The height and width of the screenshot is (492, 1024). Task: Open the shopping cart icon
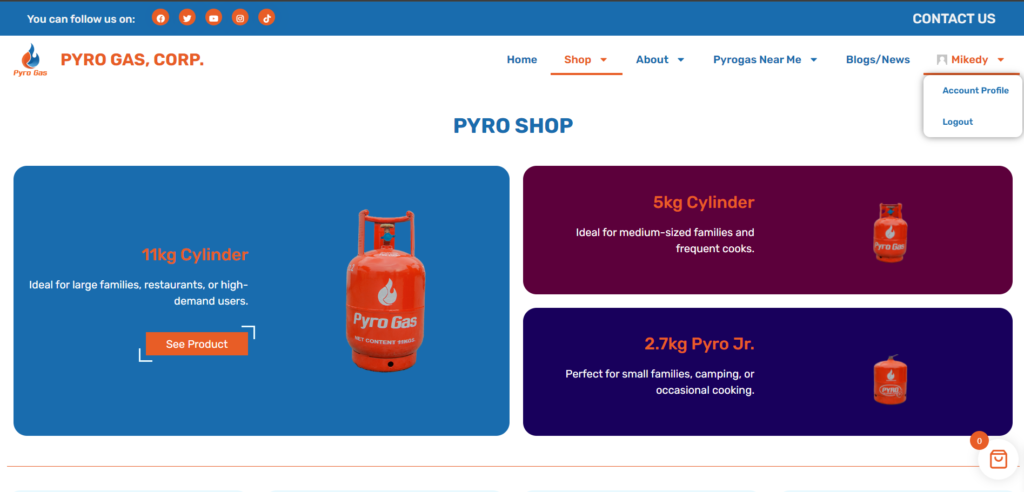tap(999, 459)
